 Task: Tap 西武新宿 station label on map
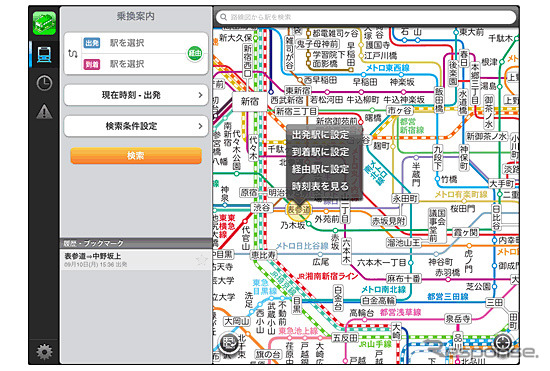[287, 100]
